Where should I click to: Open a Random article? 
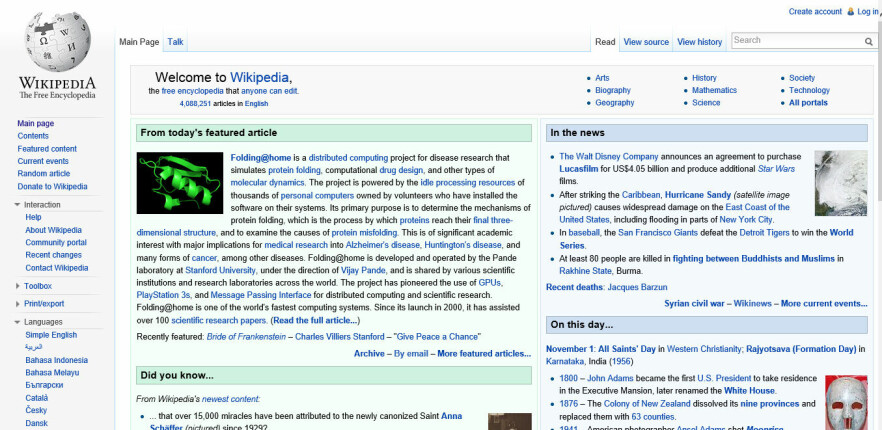point(44,173)
